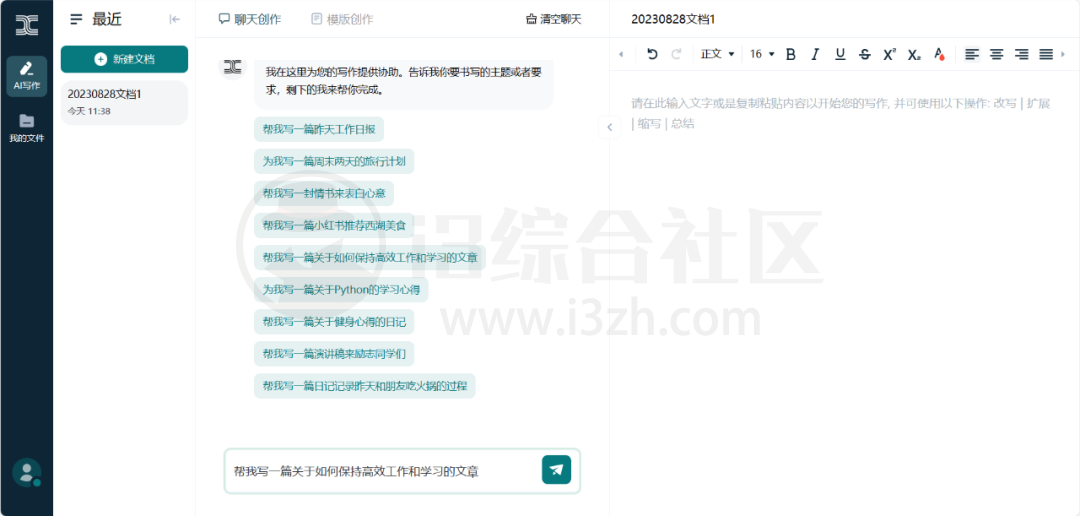Image resolution: width=1080 pixels, height=516 pixels.
Task: Collapse the recent documents panel
Action: [174, 19]
